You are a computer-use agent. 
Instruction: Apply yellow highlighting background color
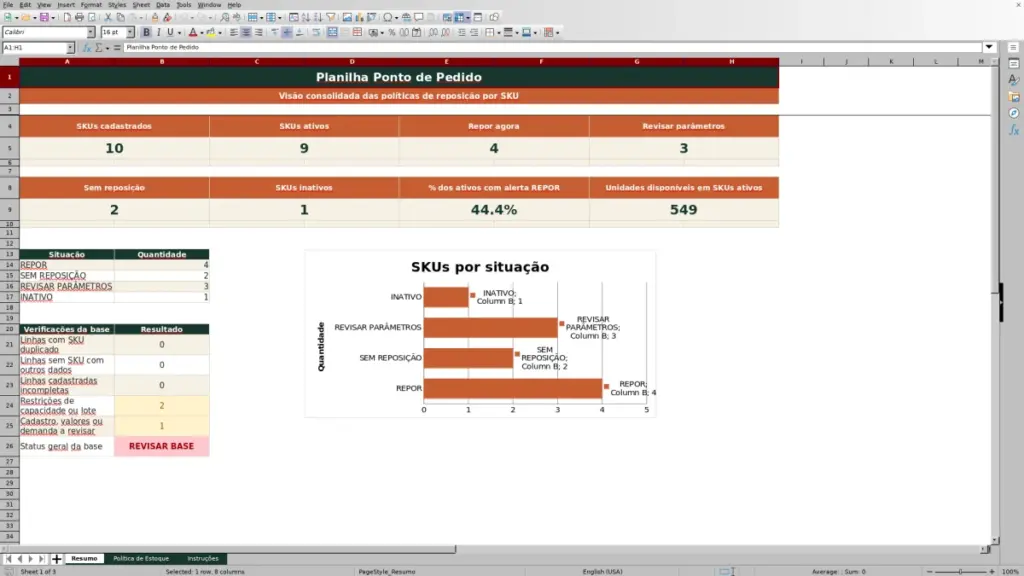pyautogui.click(x=210, y=33)
